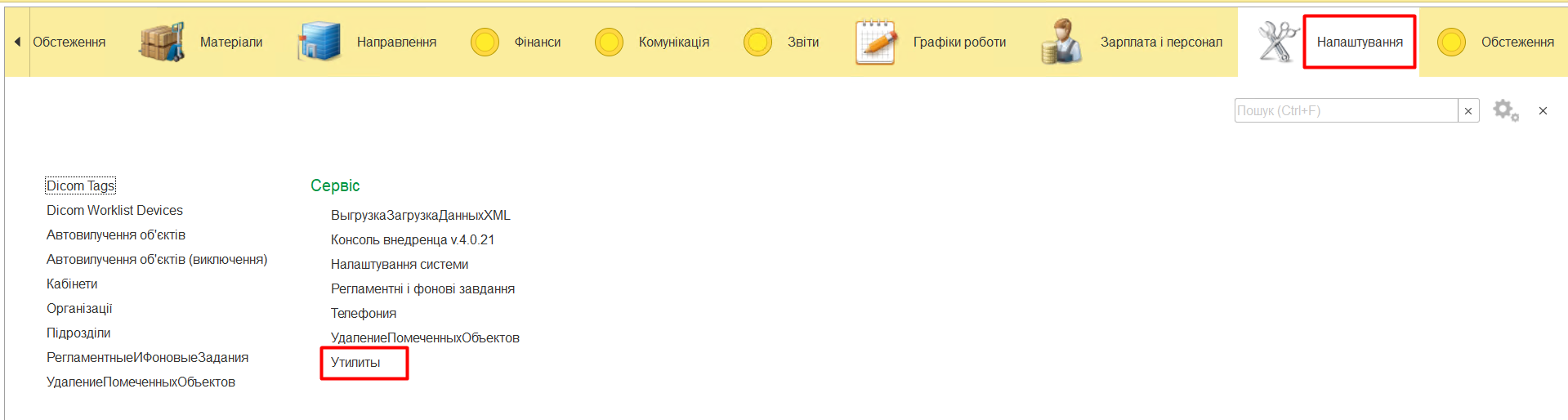Click the Звіти yellow circle icon
This screenshot has height=420, width=1568.
click(x=757, y=42)
